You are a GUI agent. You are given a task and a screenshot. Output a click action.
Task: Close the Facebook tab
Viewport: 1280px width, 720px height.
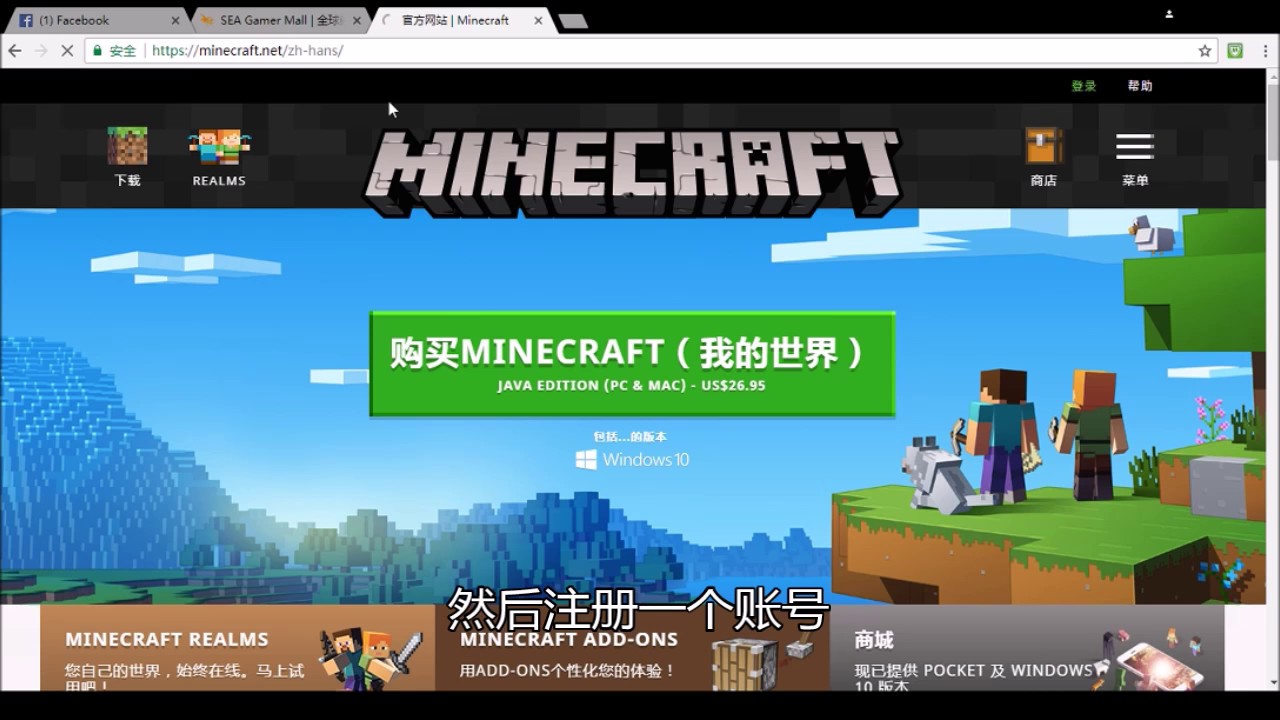point(176,20)
